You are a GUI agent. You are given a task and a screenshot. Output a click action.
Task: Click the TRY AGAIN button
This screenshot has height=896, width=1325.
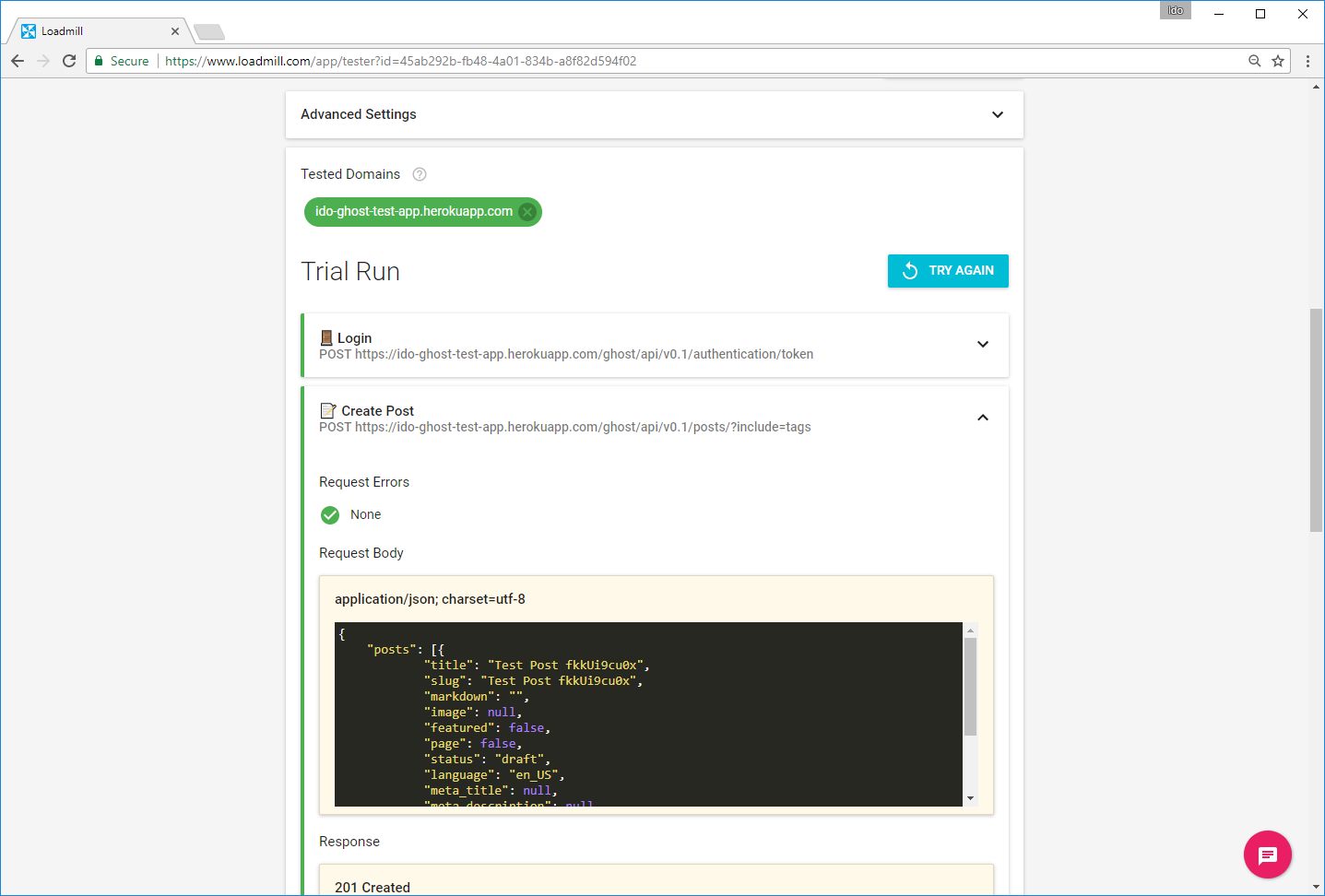(948, 271)
